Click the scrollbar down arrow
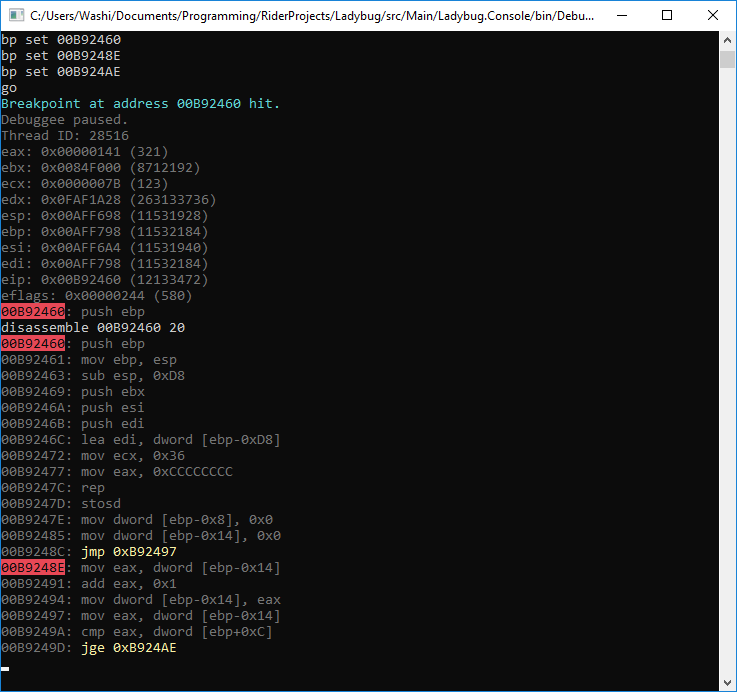Viewport: 737px width, 692px height. (x=727, y=683)
